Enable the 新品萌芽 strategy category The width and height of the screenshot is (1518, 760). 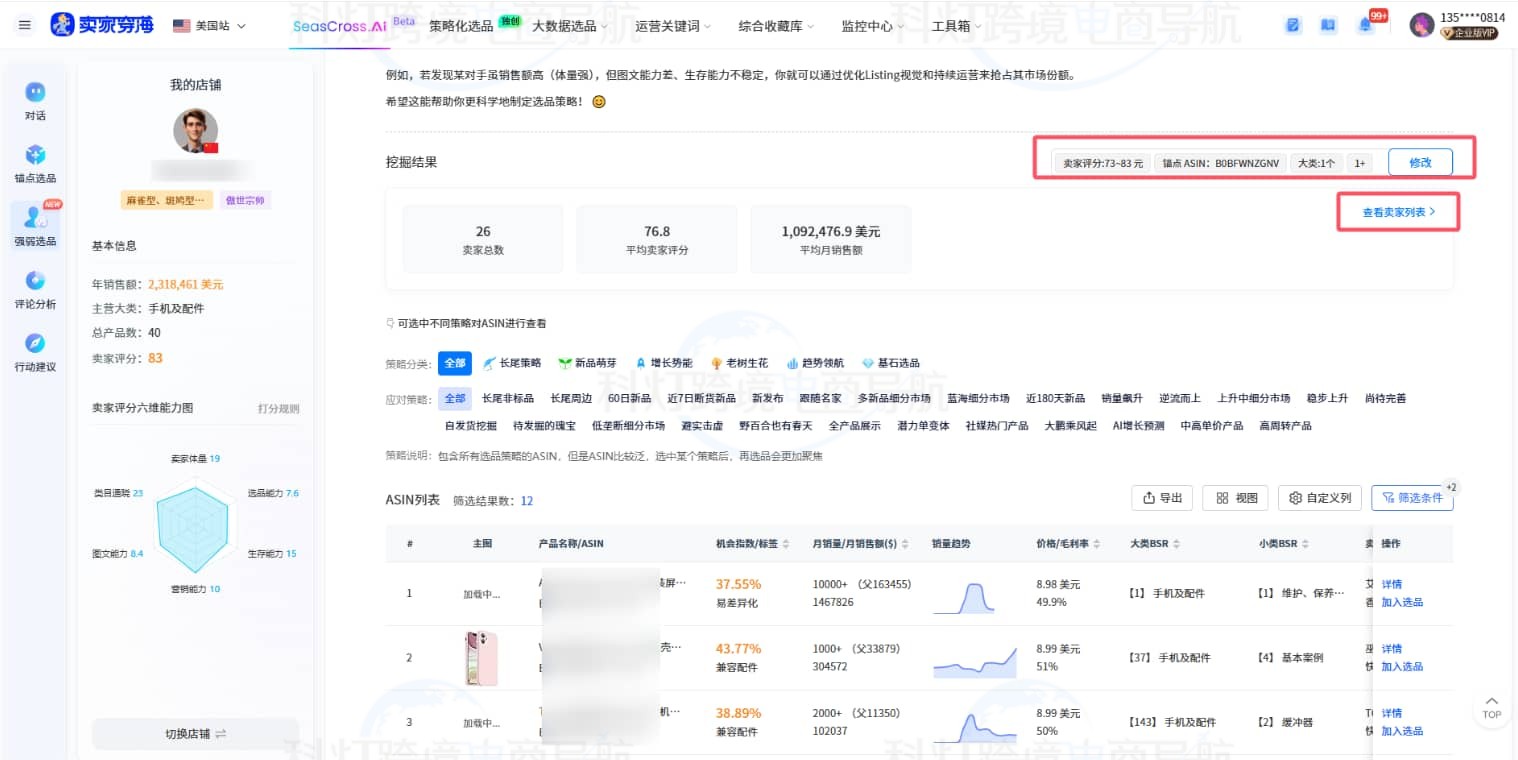click(595, 363)
